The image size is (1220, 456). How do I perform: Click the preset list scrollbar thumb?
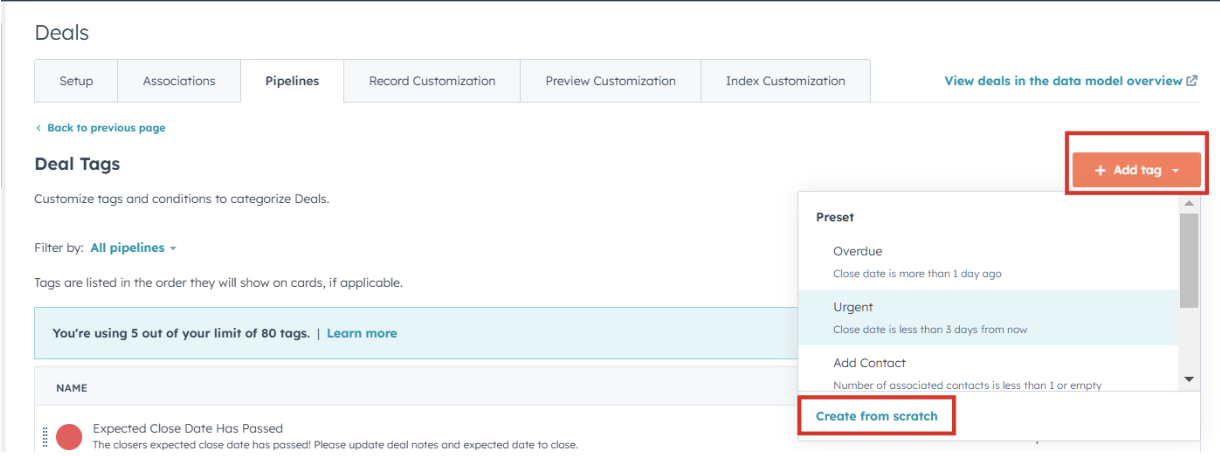click(1189, 260)
